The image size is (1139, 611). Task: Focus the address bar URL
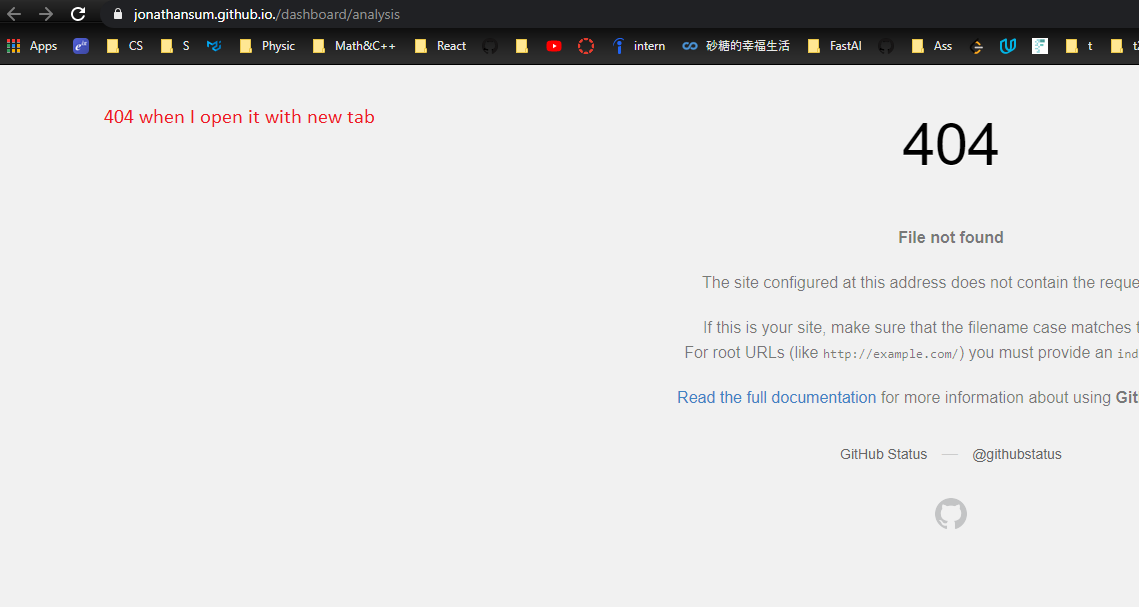(x=267, y=15)
